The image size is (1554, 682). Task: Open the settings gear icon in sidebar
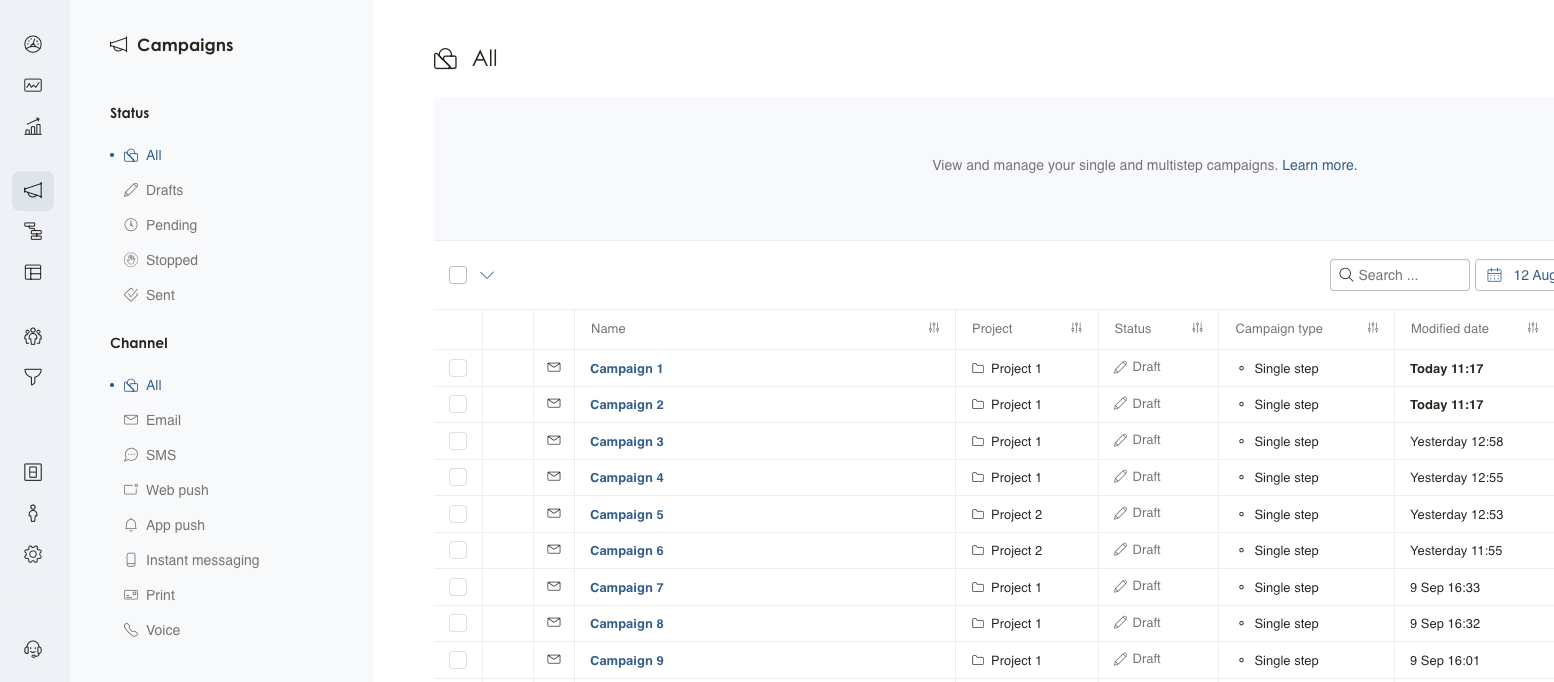(x=33, y=554)
